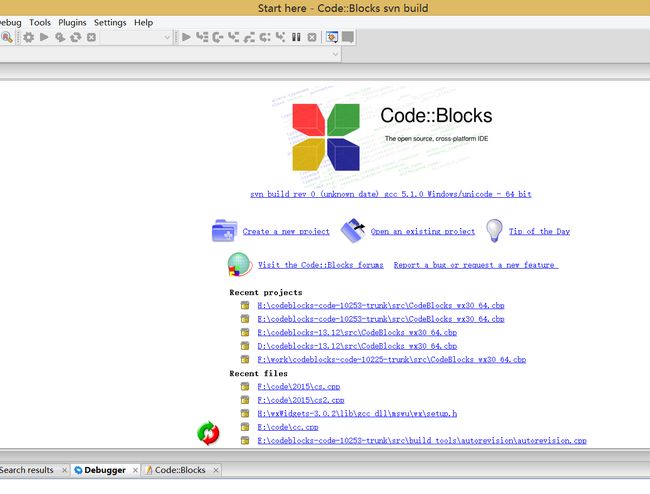This screenshot has height=494, width=650.
Task: Open recent file E:\code\cc.cpp
Action: click(x=288, y=427)
